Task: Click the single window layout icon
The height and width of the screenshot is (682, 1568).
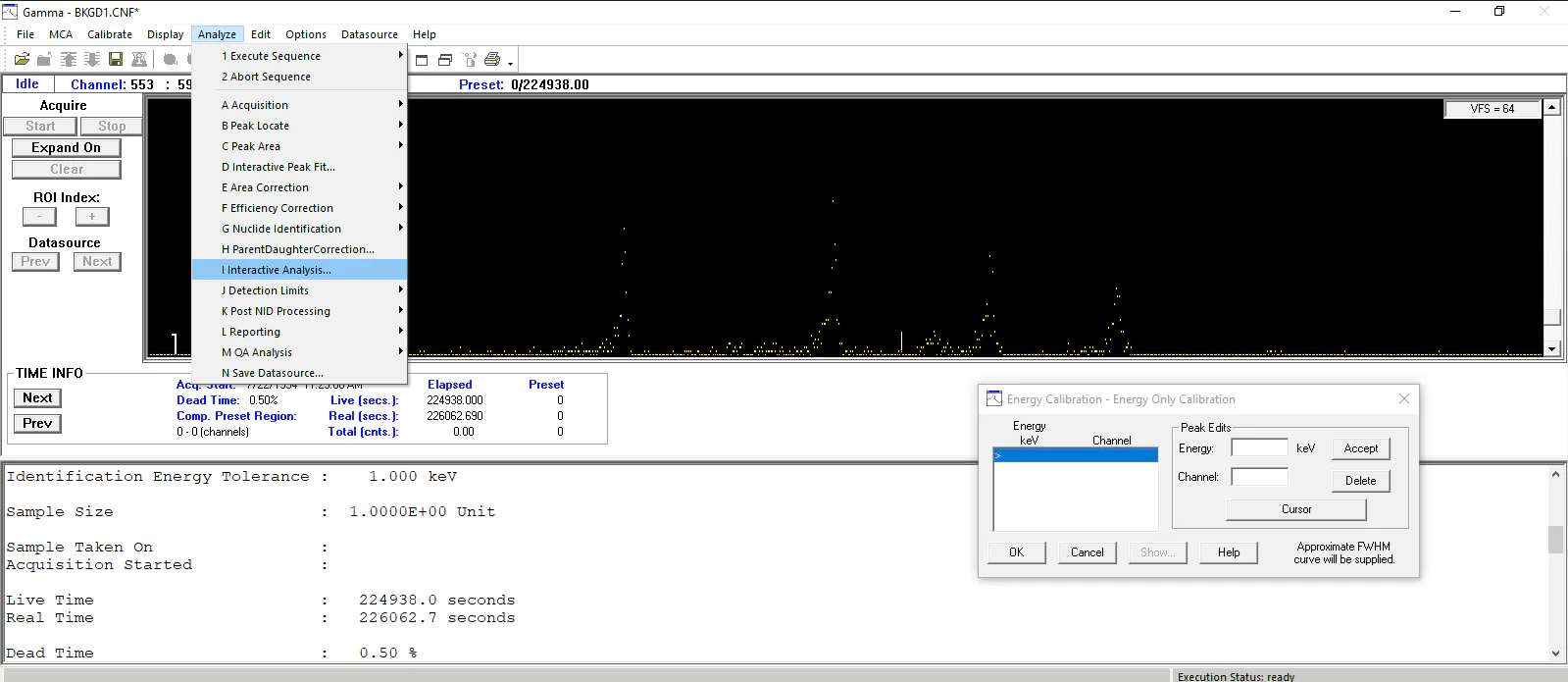Action: (x=422, y=60)
